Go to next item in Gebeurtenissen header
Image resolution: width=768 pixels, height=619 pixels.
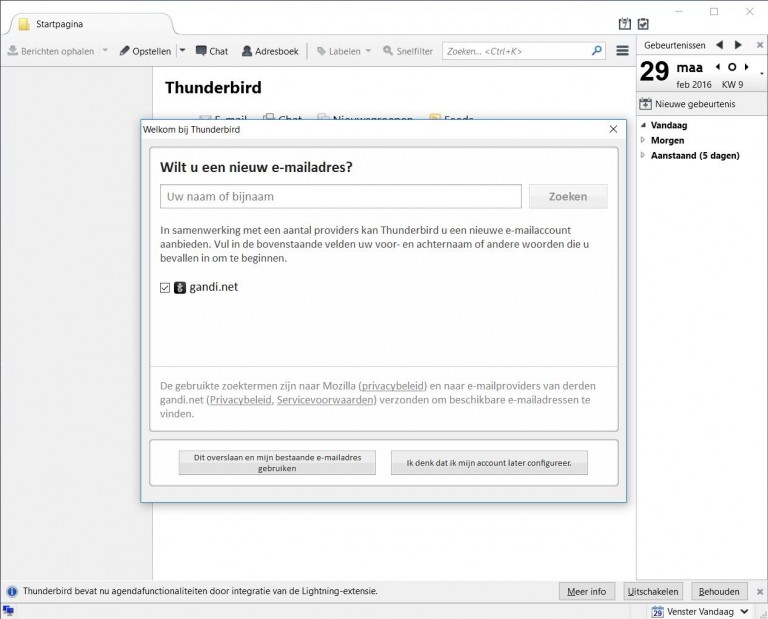click(738, 45)
